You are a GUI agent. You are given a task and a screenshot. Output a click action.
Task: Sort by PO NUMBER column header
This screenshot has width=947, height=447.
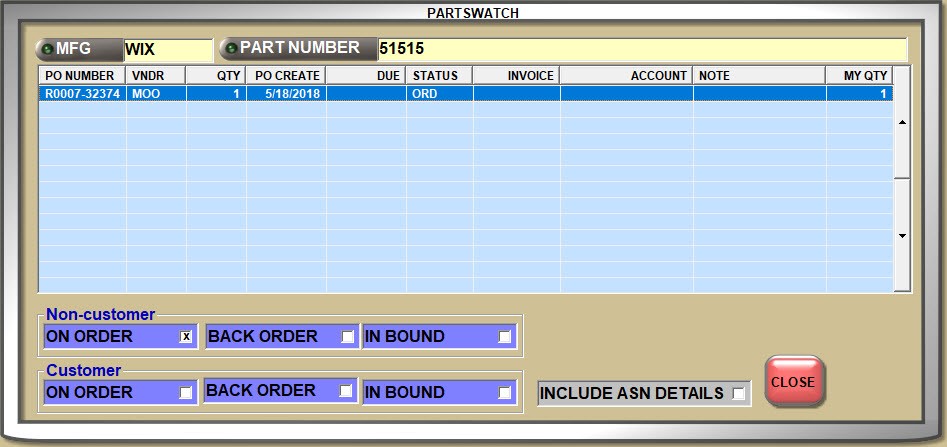click(x=82, y=76)
